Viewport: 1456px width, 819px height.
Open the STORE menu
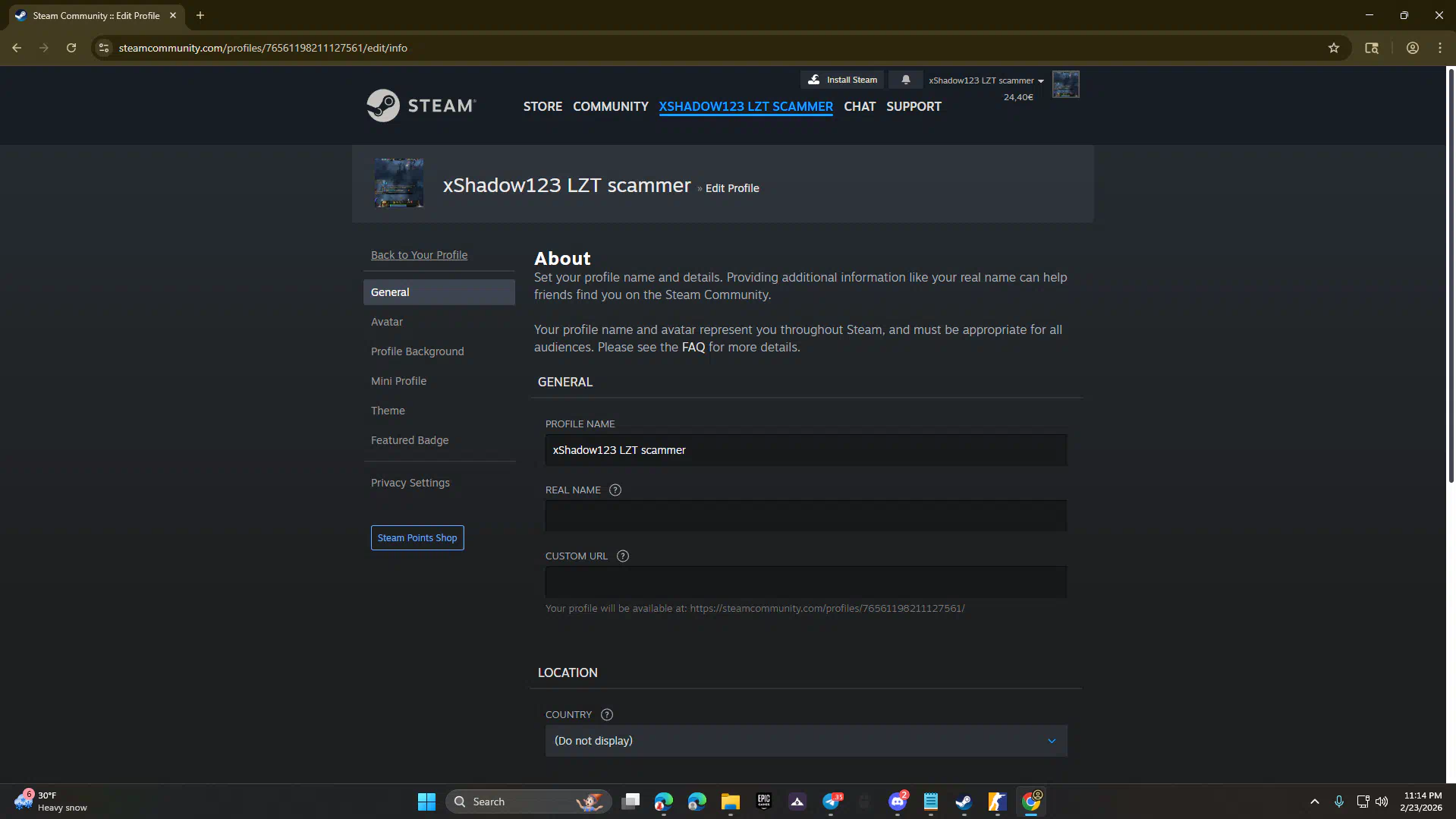click(542, 106)
